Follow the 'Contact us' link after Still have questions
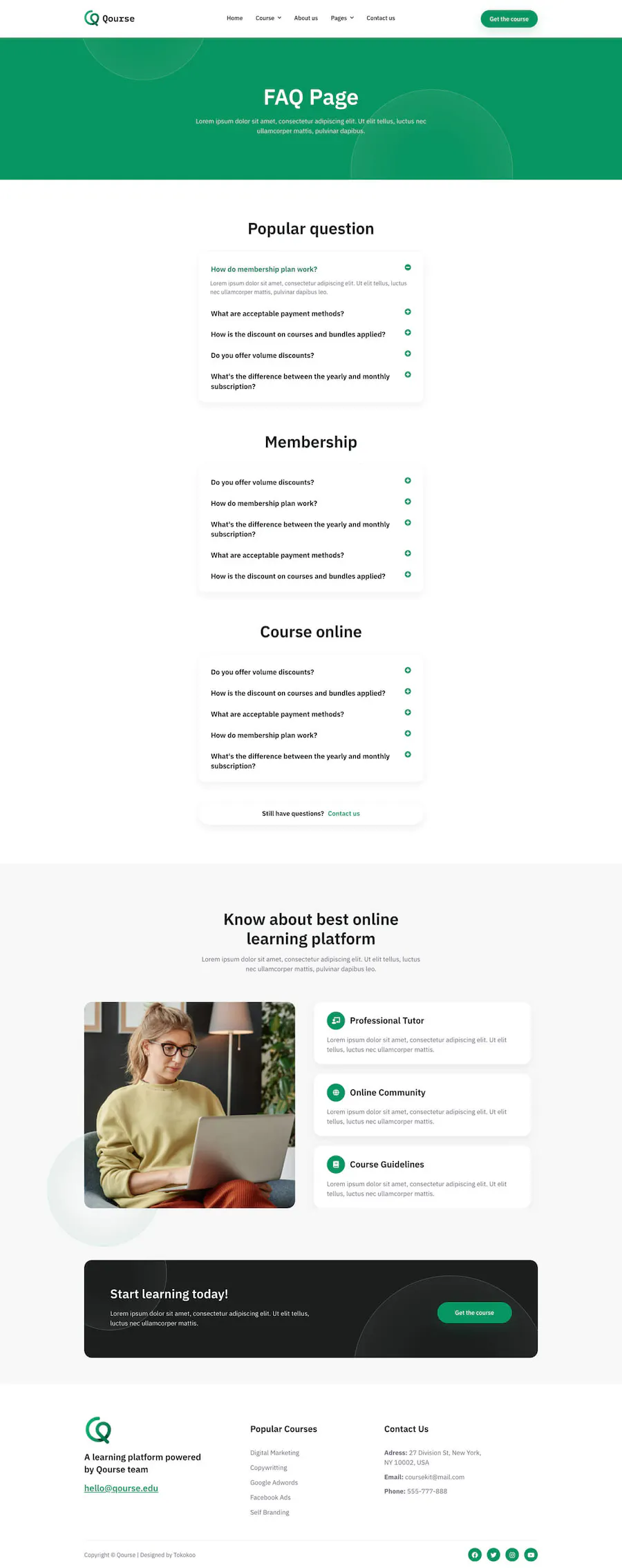The width and height of the screenshot is (622, 1568). 343,814
